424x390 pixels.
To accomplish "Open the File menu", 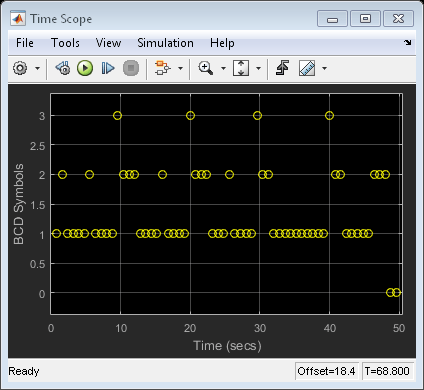I will [25, 43].
